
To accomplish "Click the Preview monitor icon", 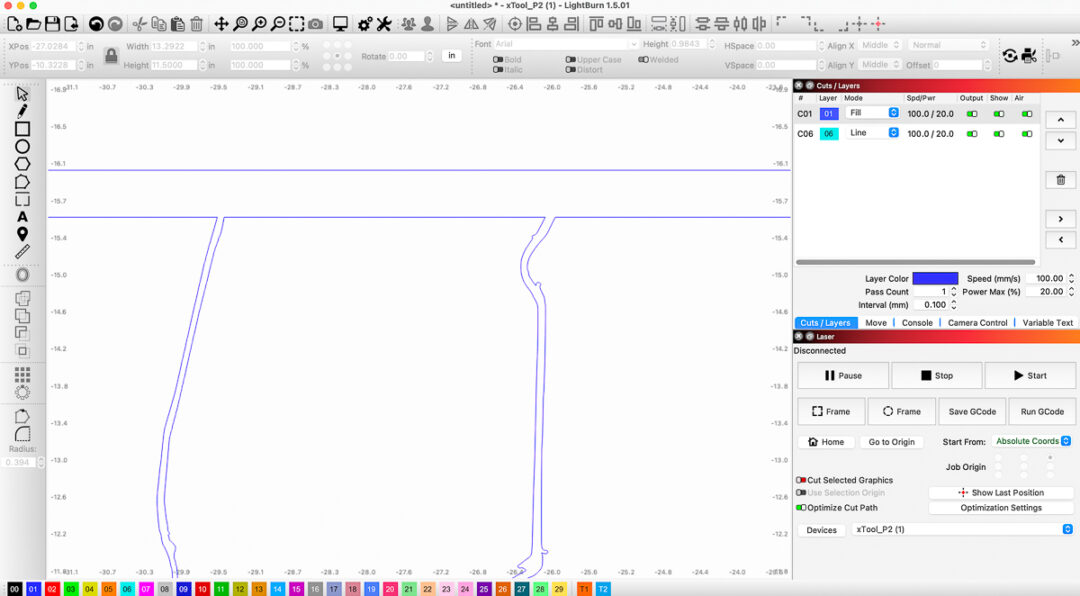I will coord(340,24).
